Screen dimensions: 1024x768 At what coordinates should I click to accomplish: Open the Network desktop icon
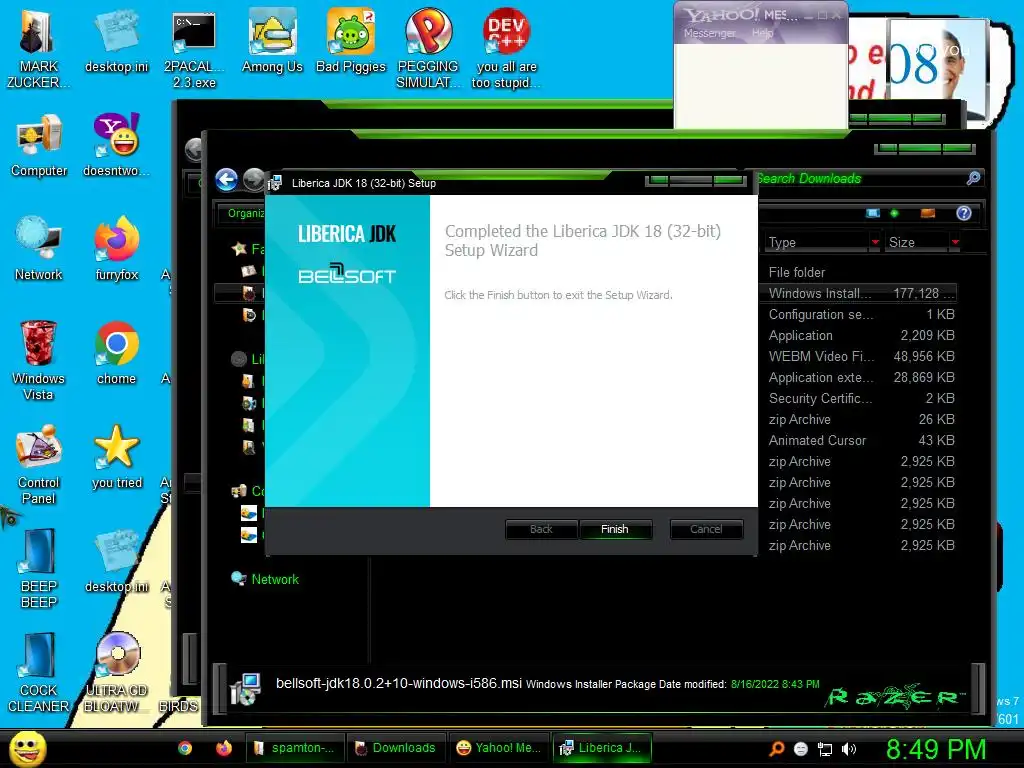coord(39,249)
